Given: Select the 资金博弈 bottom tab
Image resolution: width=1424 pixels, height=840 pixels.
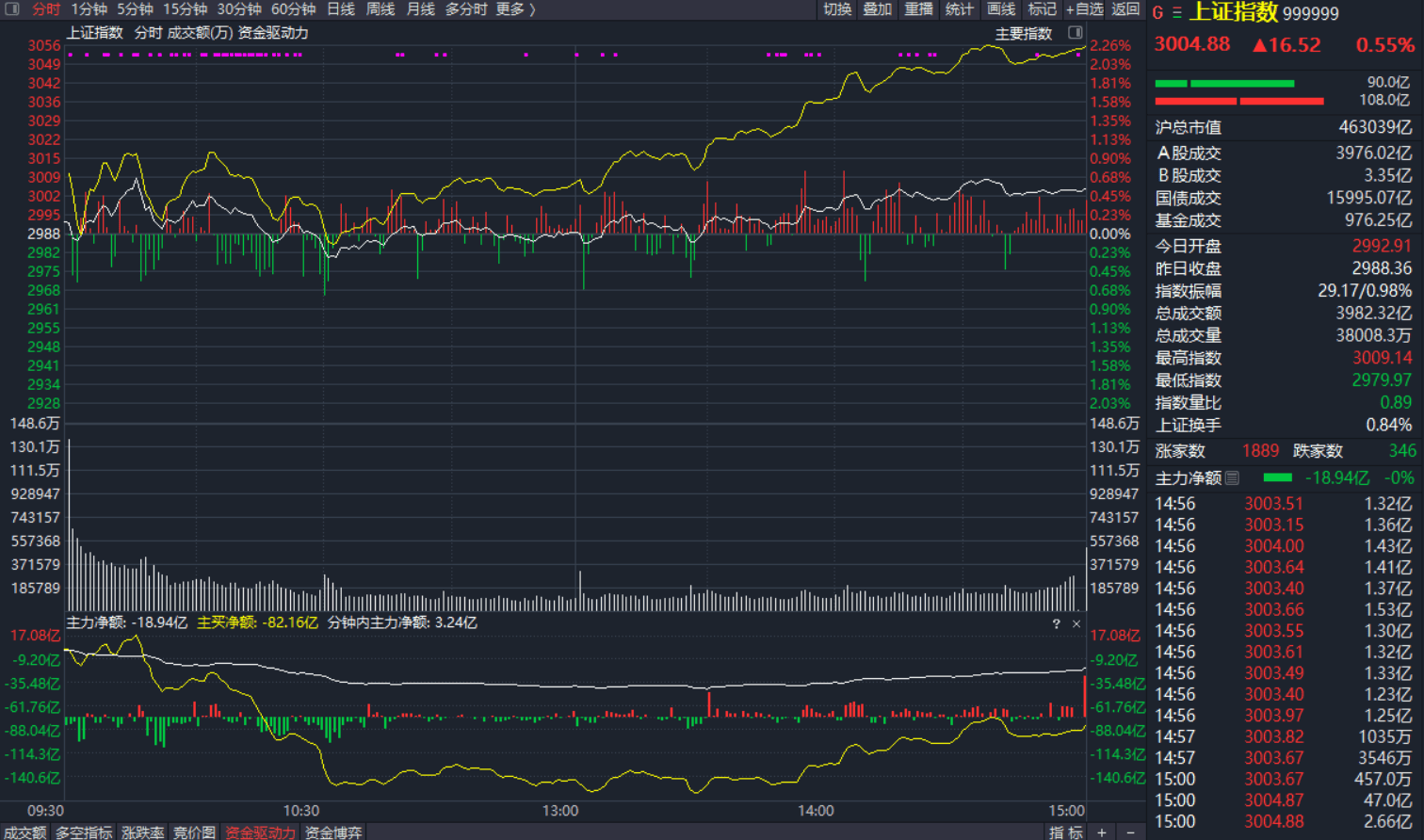Looking at the screenshot, I should coord(333,832).
